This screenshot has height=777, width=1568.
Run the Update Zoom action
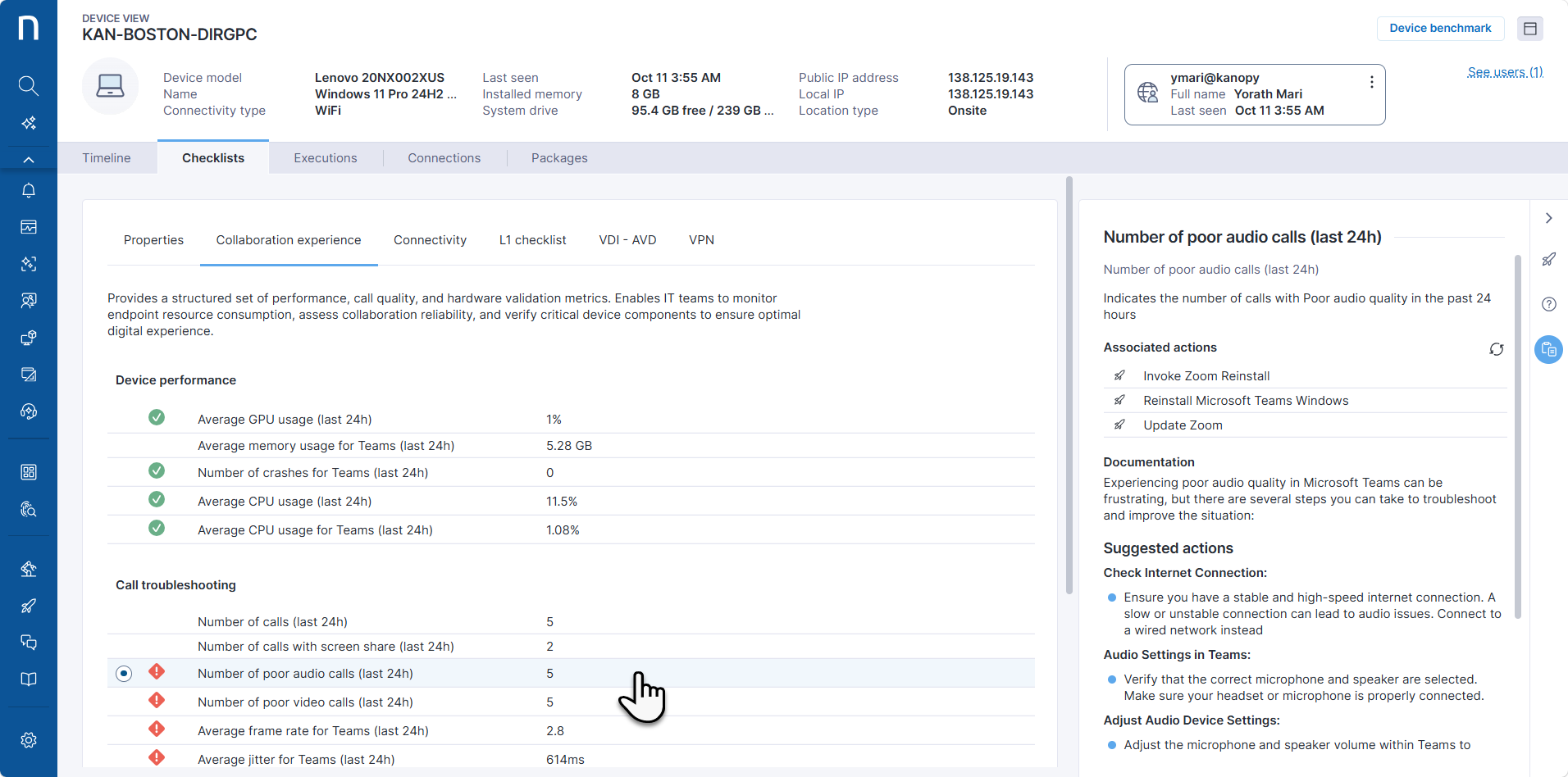click(x=1305, y=425)
